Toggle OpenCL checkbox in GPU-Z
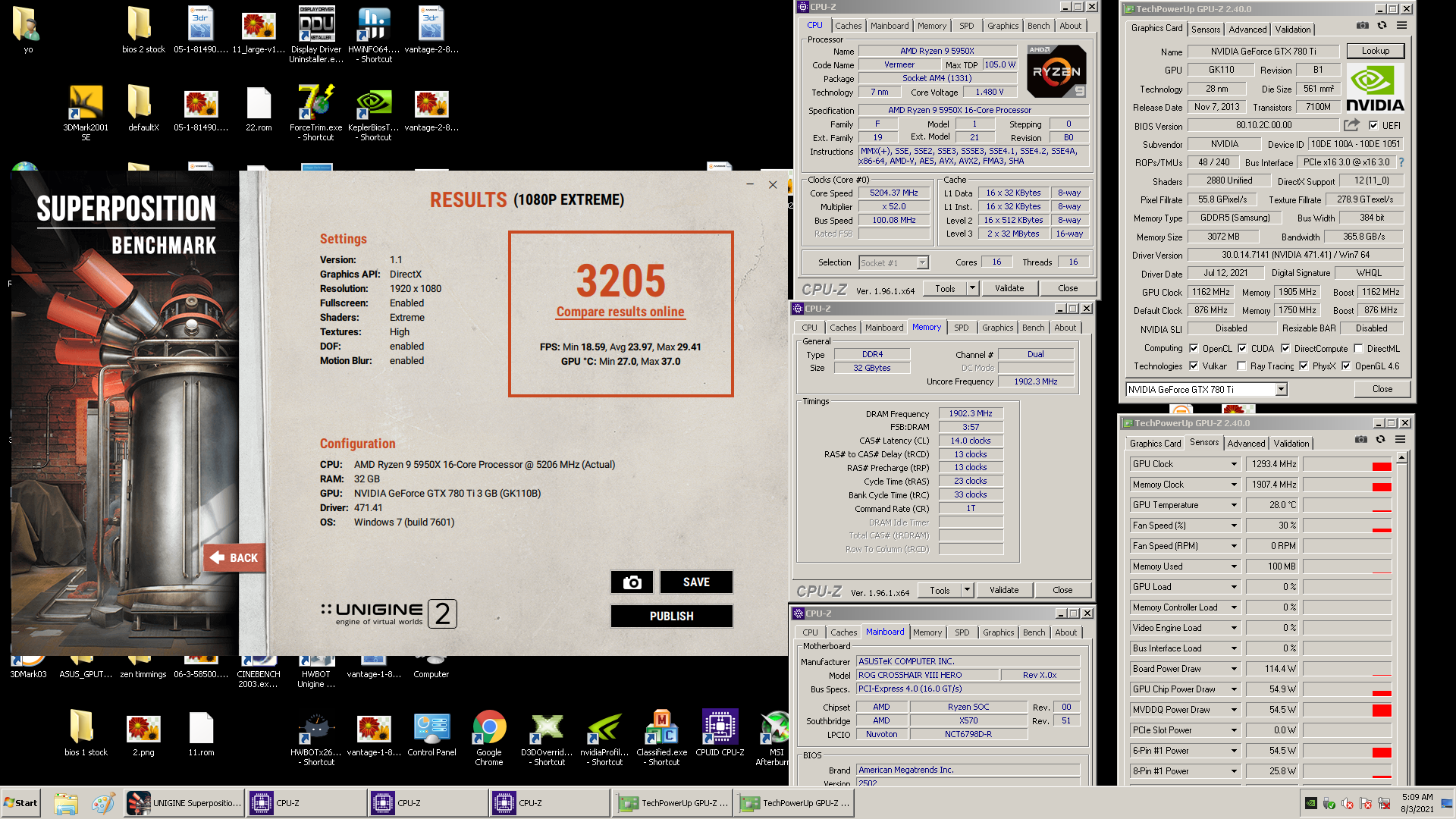The height and width of the screenshot is (819, 1456). pyautogui.click(x=1194, y=349)
